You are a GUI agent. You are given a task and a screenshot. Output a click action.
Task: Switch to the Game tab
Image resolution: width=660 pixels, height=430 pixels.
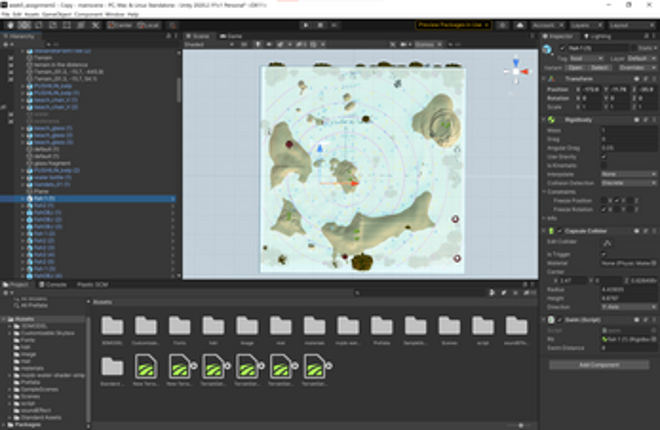click(231, 36)
